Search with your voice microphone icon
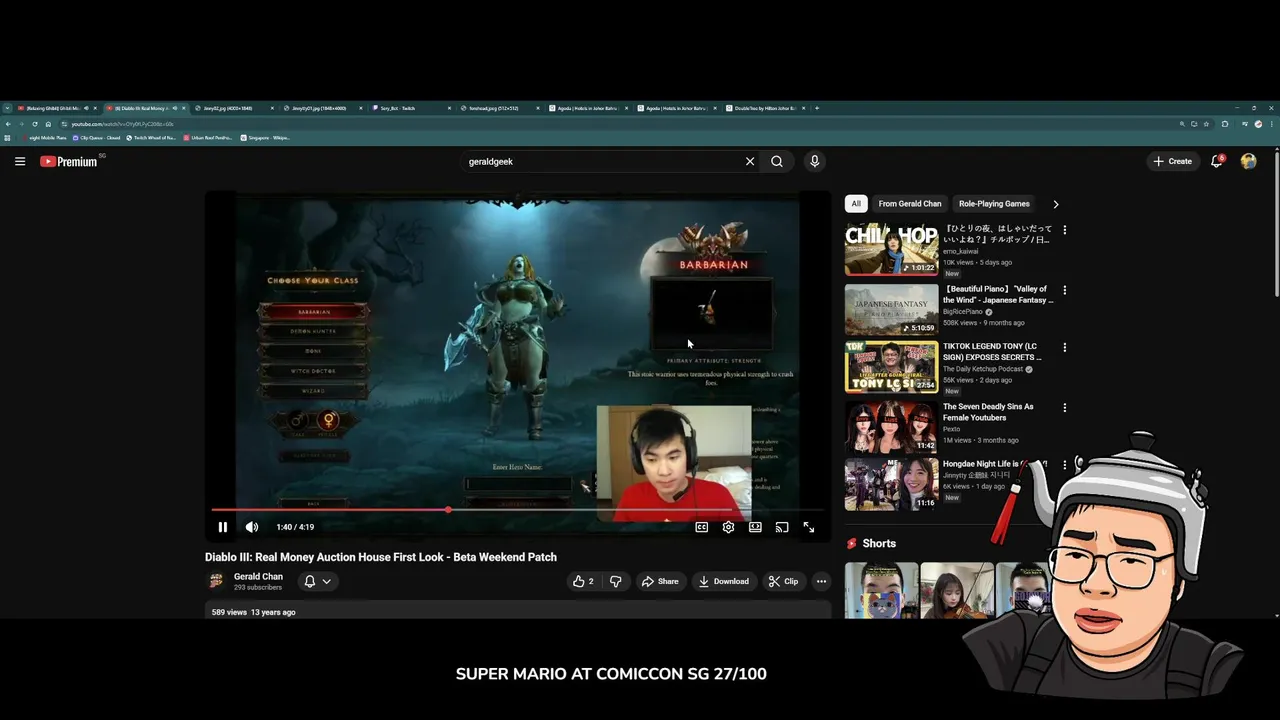The height and width of the screenshot is (720, 1280). tap(814, 161)
